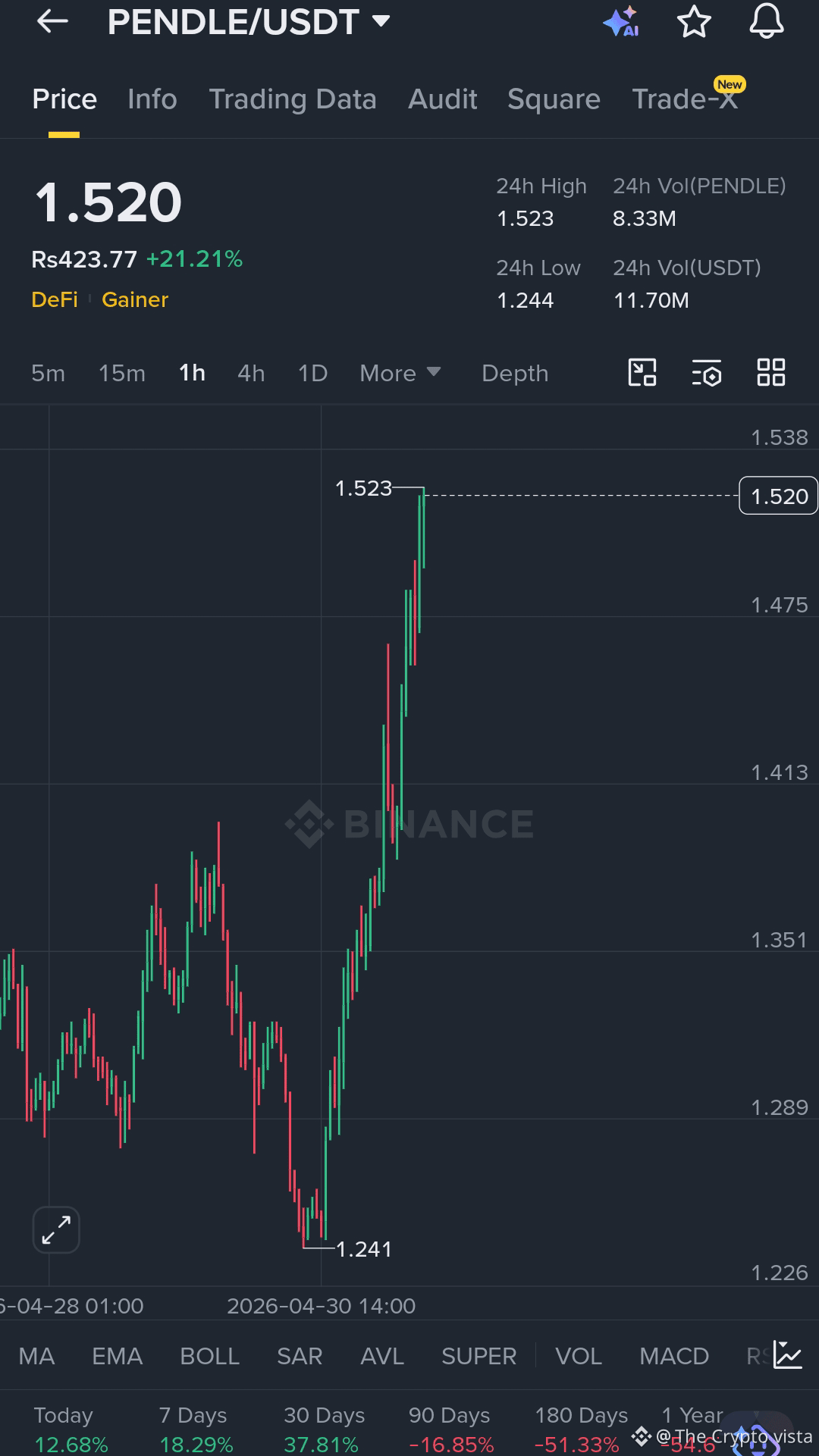Show the Depth chart
The height and width of the screenshot is (1456, 819).
(515, 373)
